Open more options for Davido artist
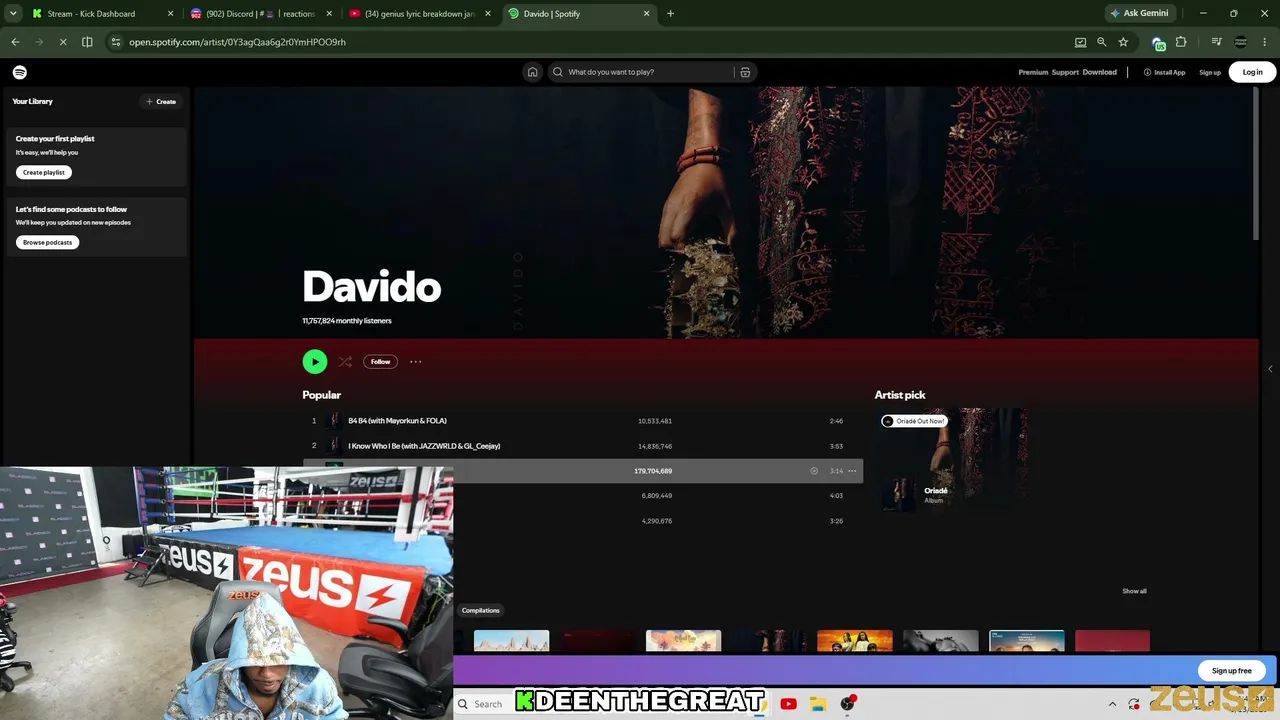1280x720 pixels. coord(416,362)
